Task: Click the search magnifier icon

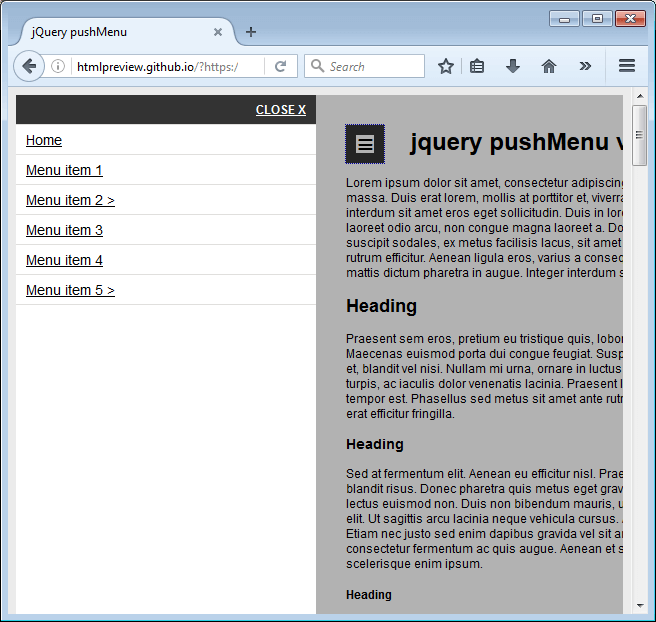Action: pos(317,66)
